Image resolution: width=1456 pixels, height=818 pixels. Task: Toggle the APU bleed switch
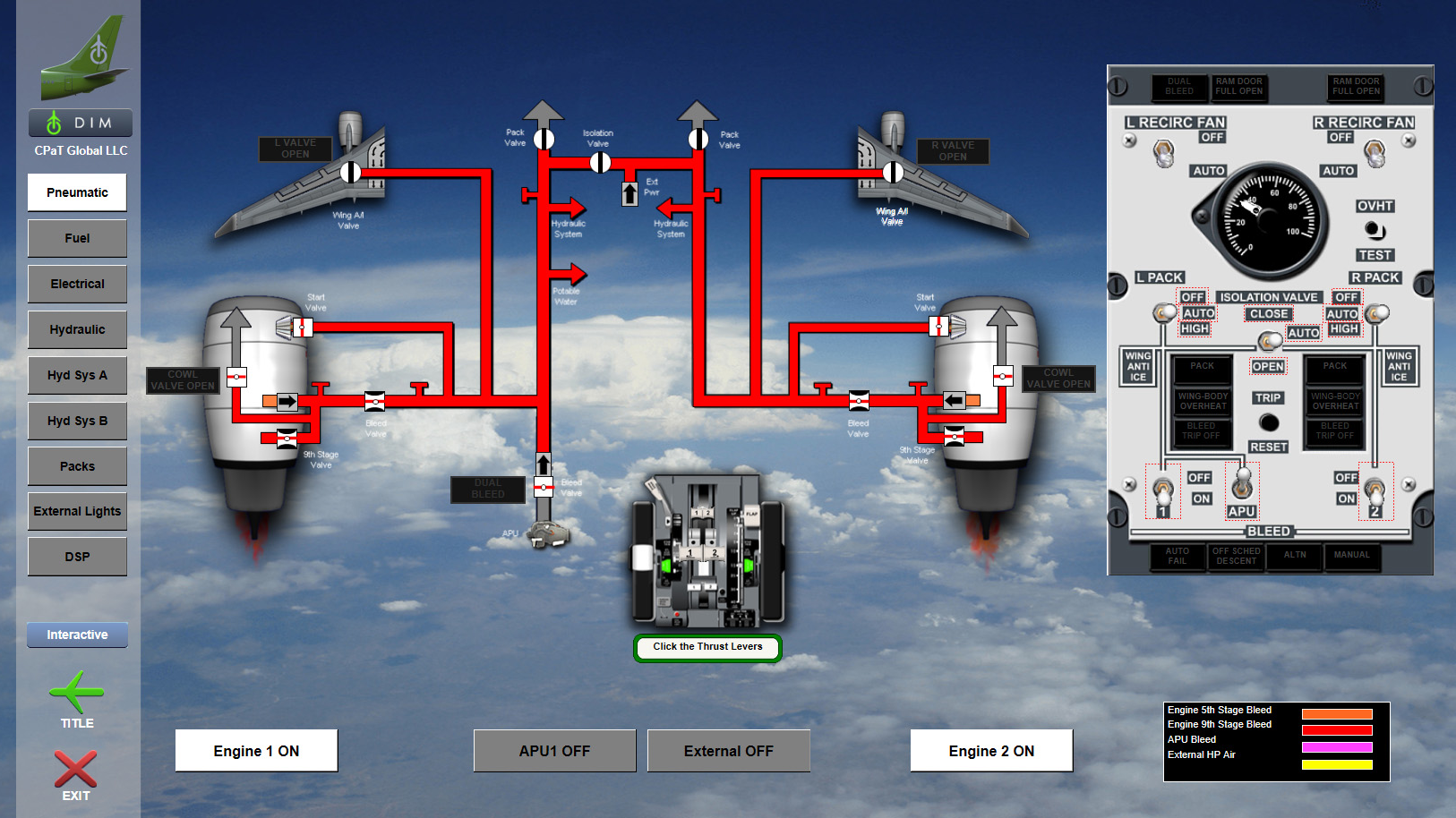[x=1242, y=483]
